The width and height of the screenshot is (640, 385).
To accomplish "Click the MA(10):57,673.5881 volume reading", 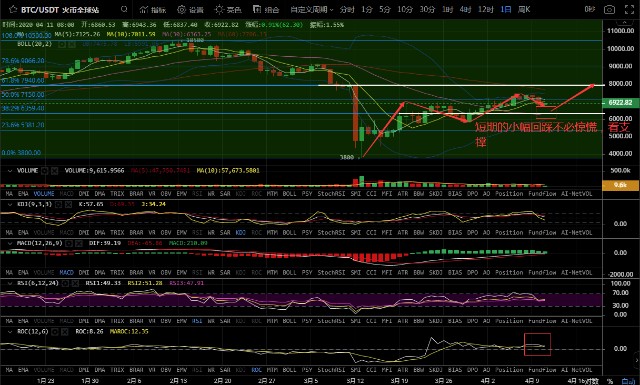I will [228, 171].
